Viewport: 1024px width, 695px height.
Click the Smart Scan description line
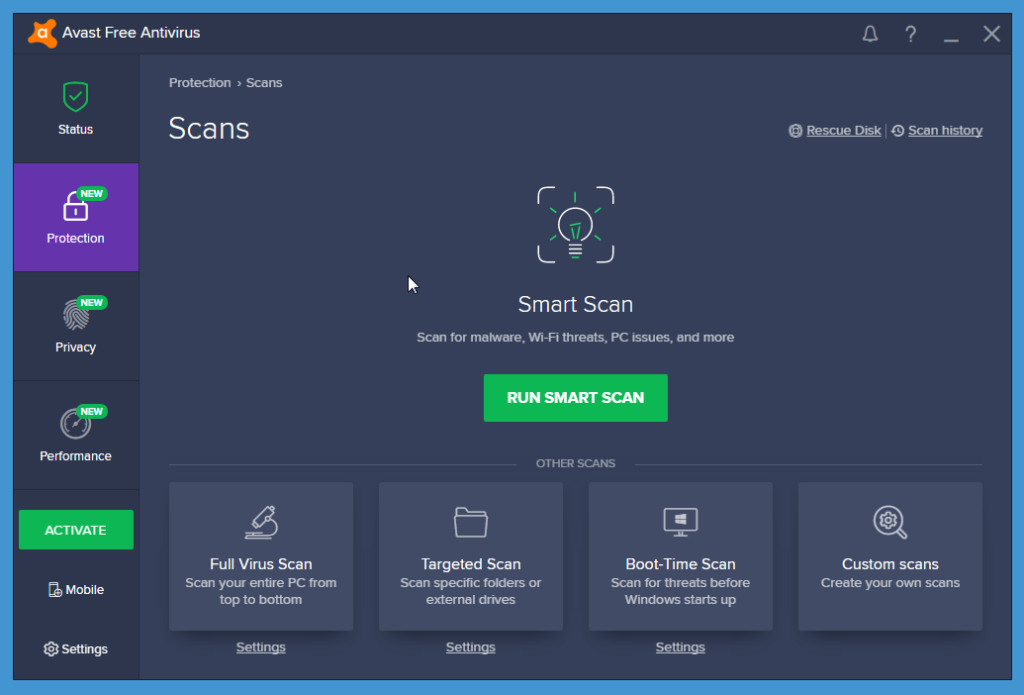pyautogui.click(x=575, y=338)
